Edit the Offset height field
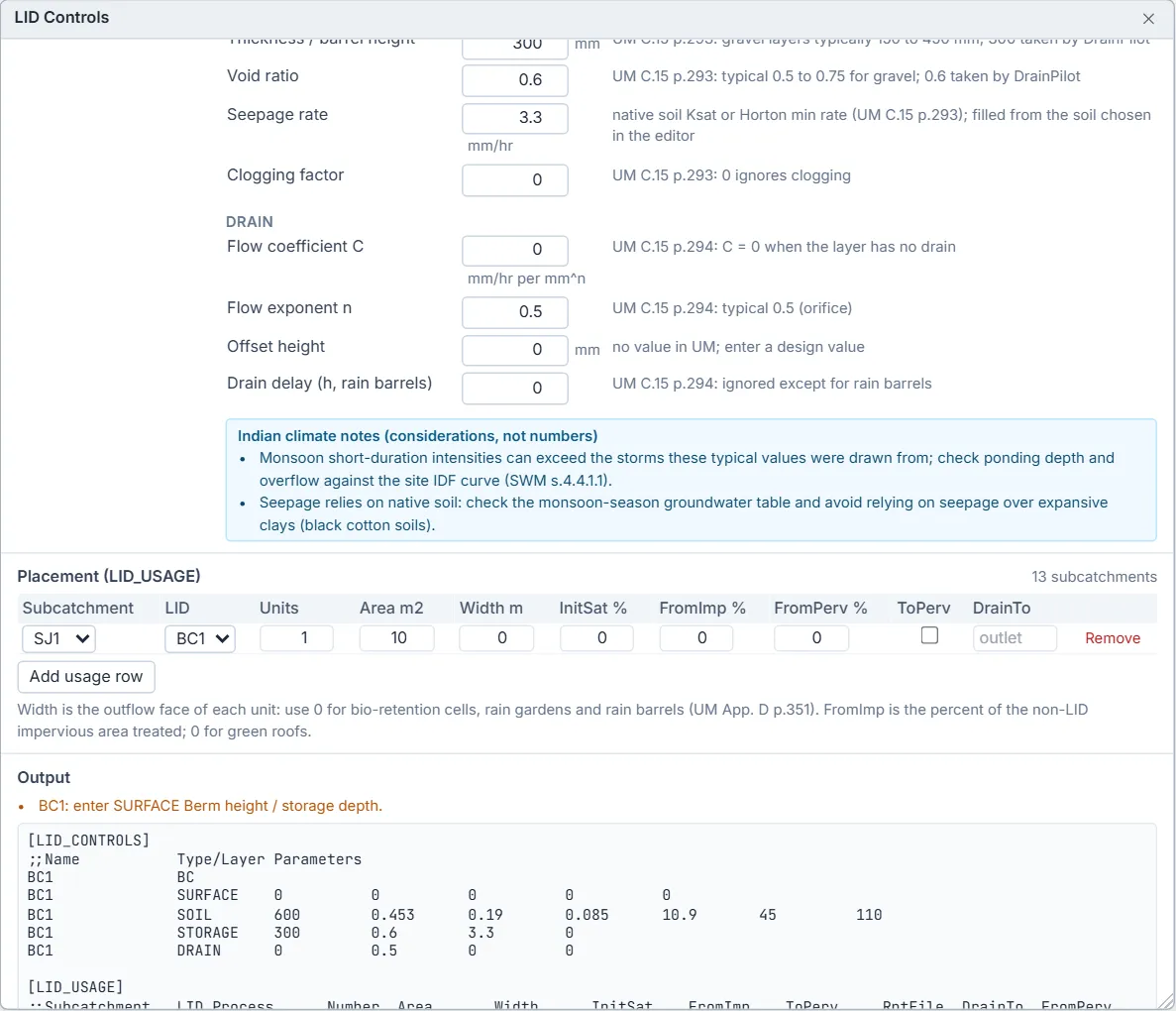This screenshot has width=1176, height=1011. tap(514, 350)
